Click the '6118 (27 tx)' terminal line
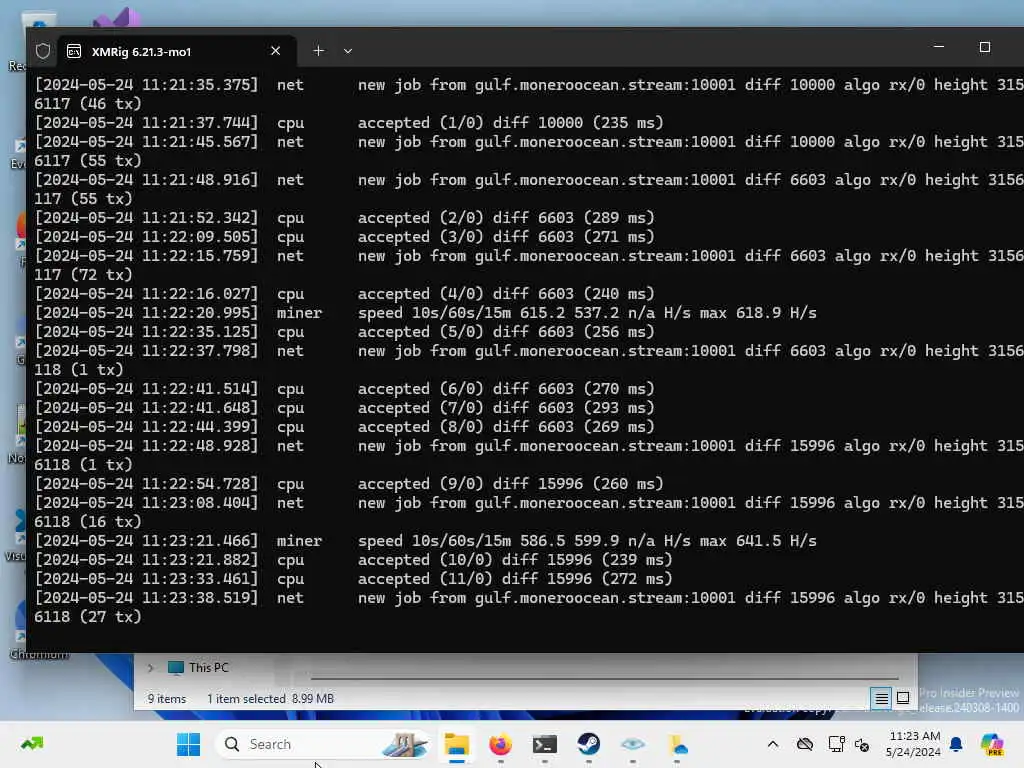This screenshot has width=1024, height=768. point(88,616)
